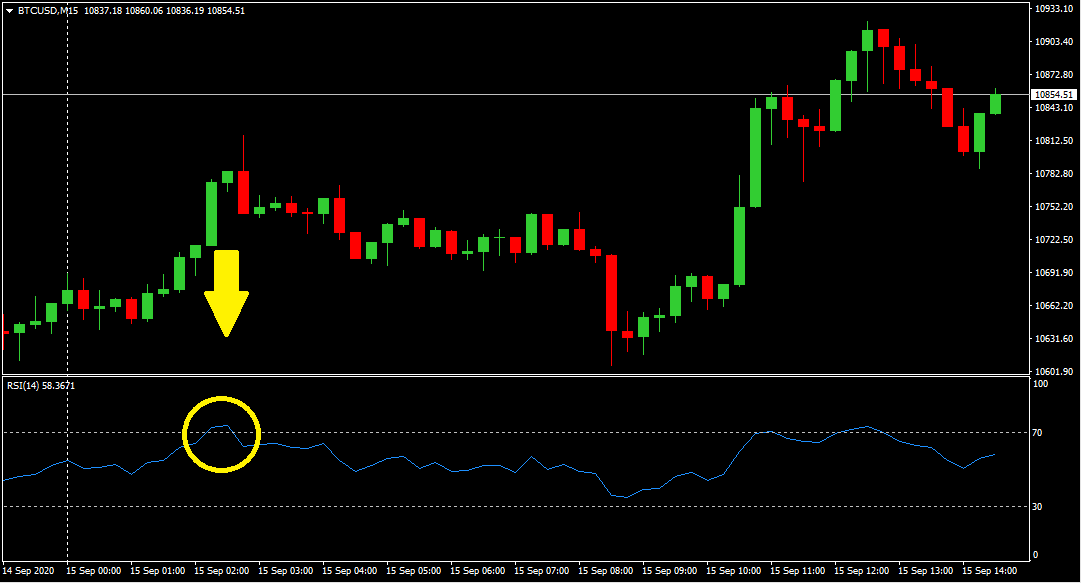Click the 15 Sep 11:00 time label
1082x583 pixels.
click(x=798, y=571)
